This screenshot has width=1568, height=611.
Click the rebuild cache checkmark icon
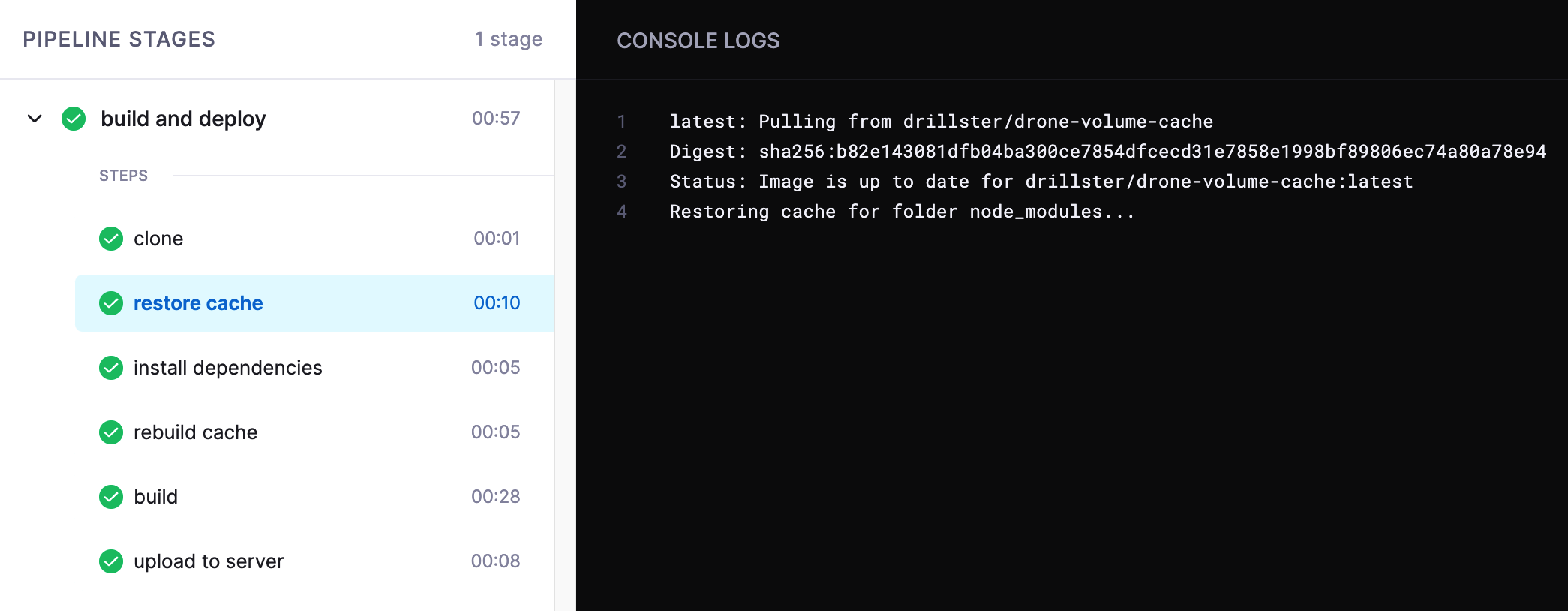click(x=111, y=432)
